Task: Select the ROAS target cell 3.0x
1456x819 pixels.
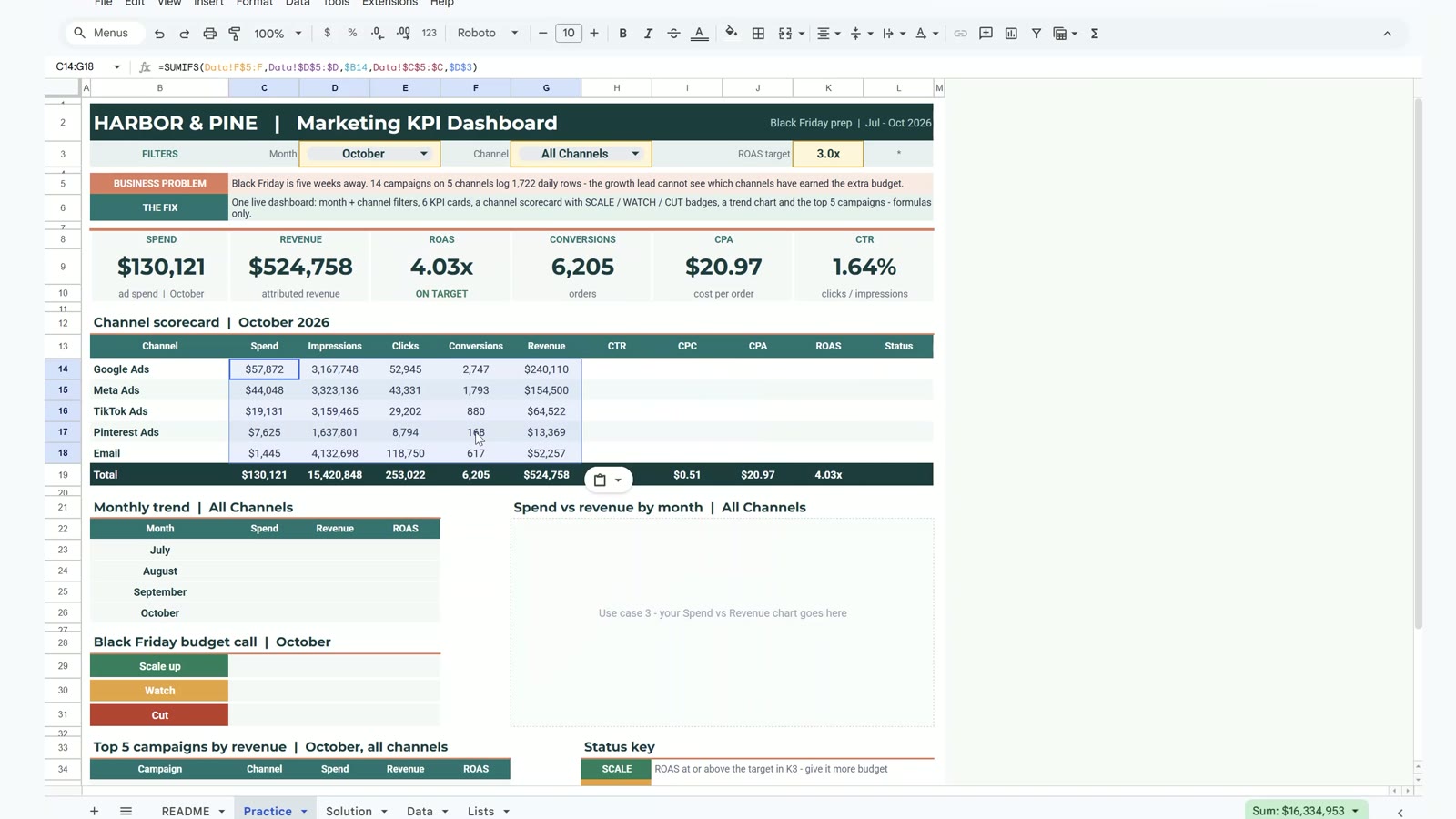Action: (828, 154)
